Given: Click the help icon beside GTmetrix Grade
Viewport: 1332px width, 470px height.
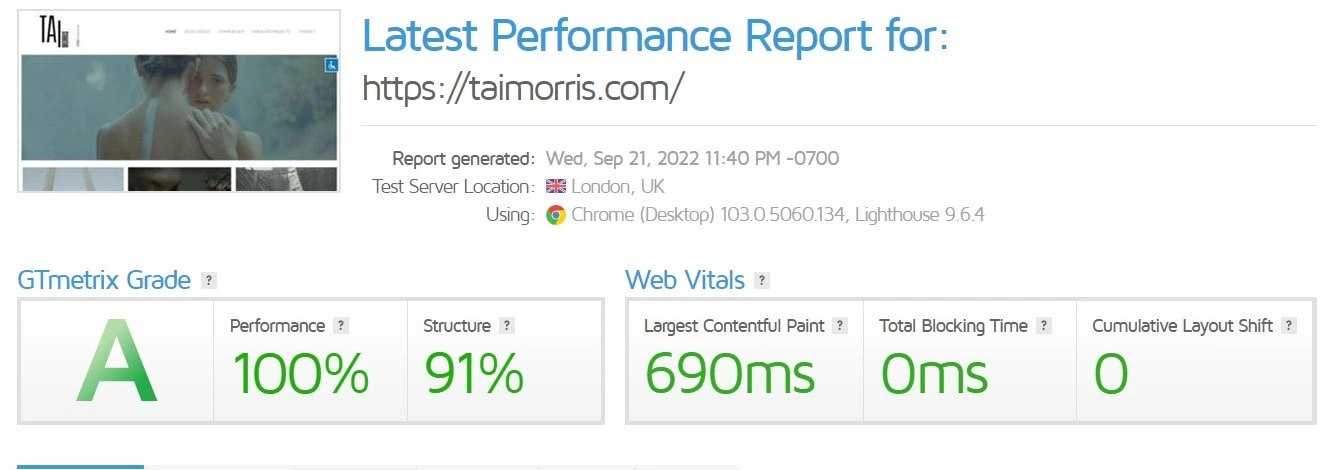Looking at the screenshot, I should click(x=208, y=281).
